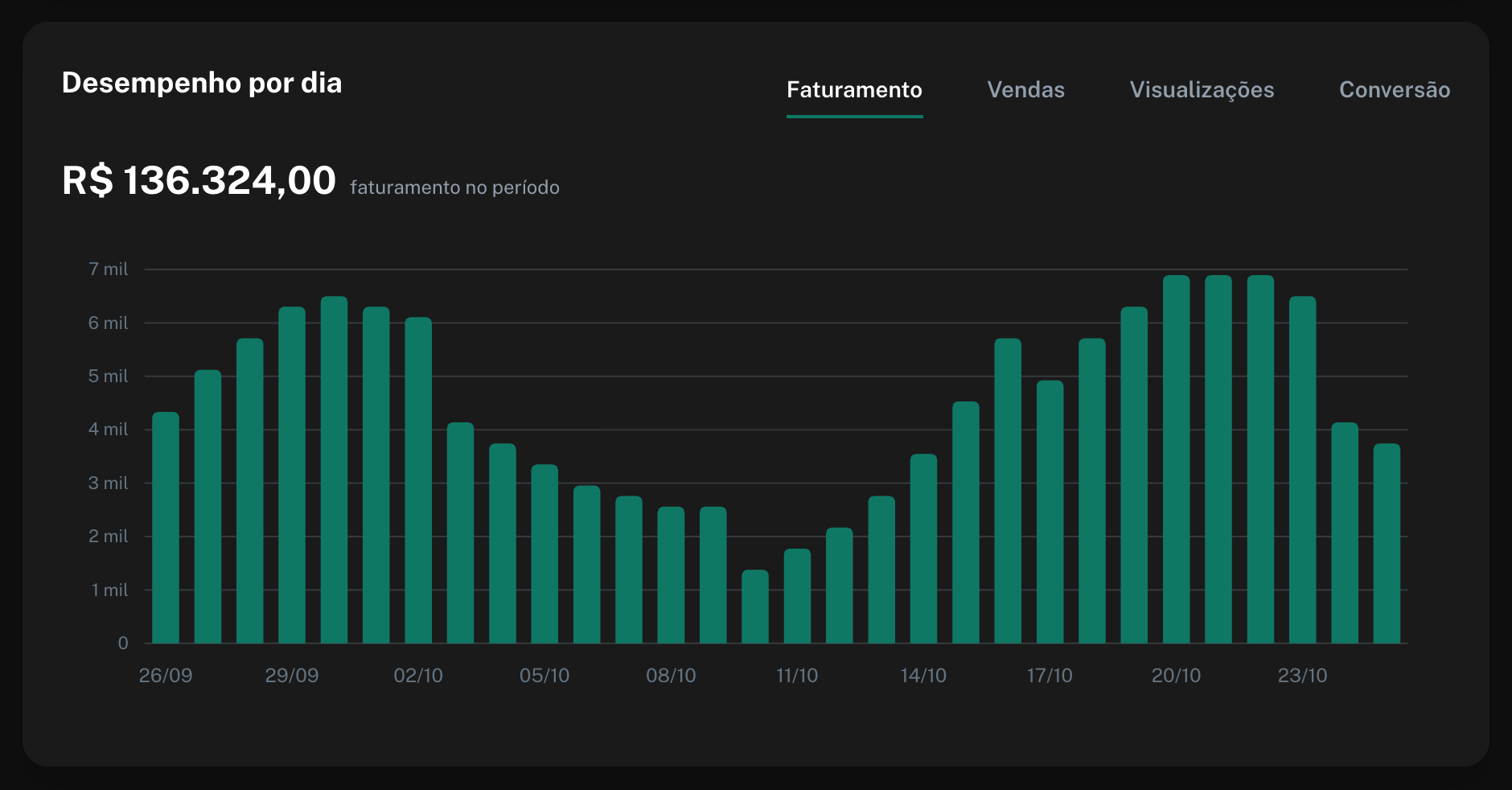Click the '17/10' x-axis date label
This screenshot has height=790, width=1512.
click(1050, 676)
